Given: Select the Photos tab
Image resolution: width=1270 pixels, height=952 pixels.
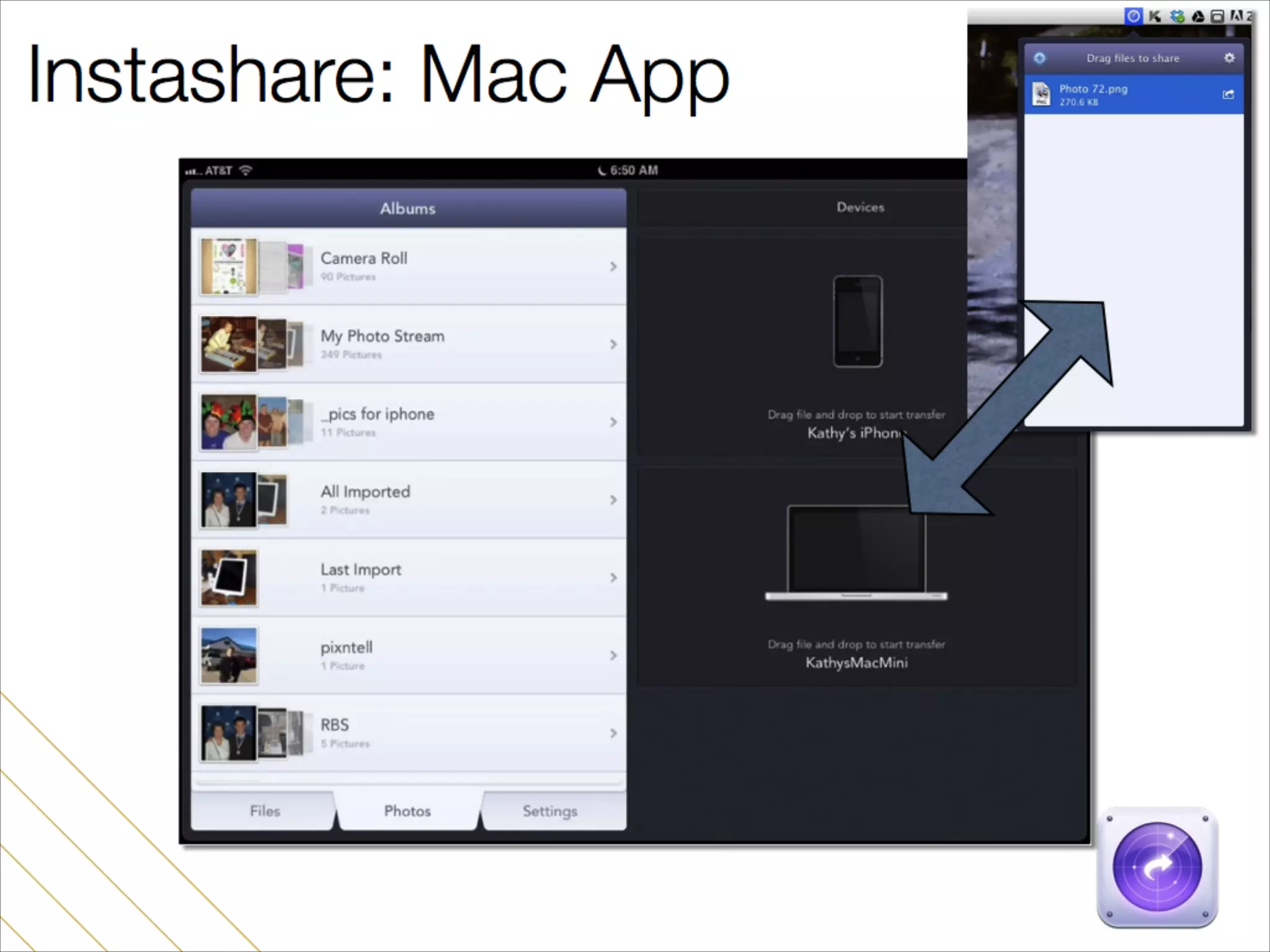Looking at the screenshot, I should click(407, 811).
